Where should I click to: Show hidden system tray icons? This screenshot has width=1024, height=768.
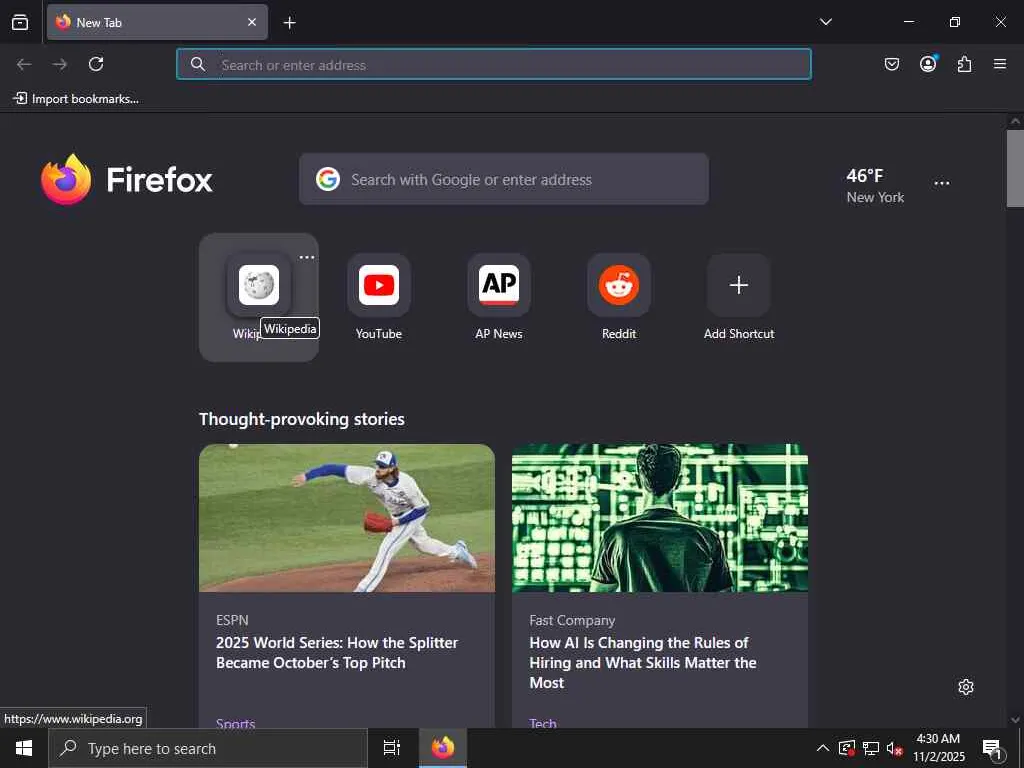click(823, 748)
